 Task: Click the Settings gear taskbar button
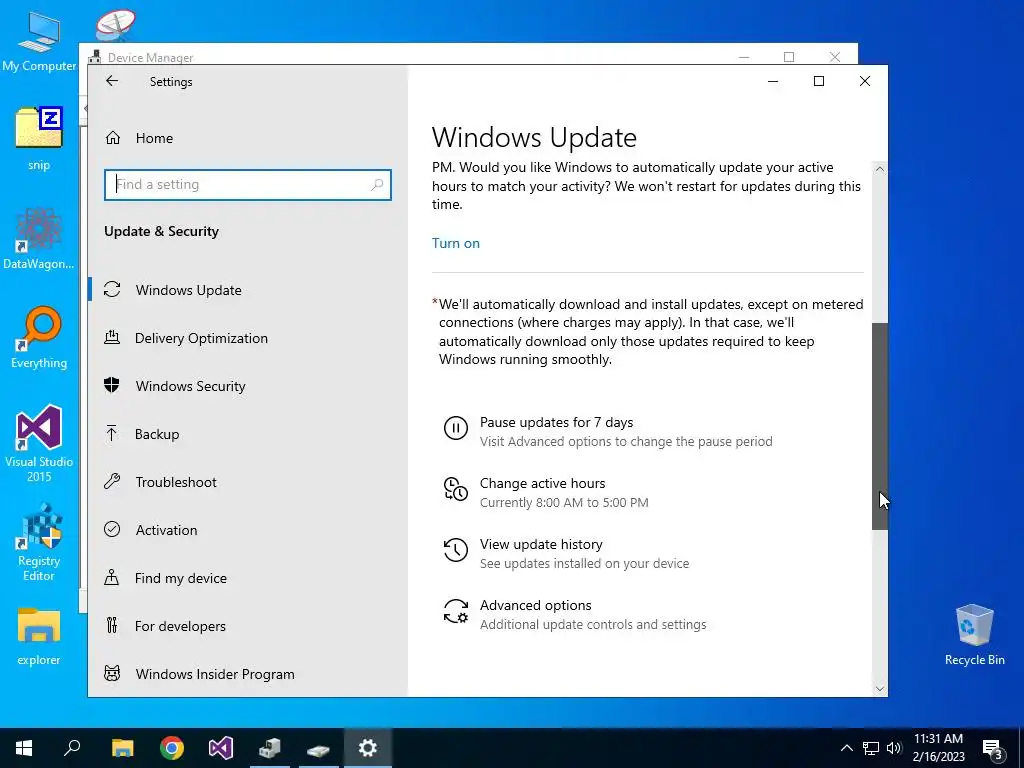(368, 748)
